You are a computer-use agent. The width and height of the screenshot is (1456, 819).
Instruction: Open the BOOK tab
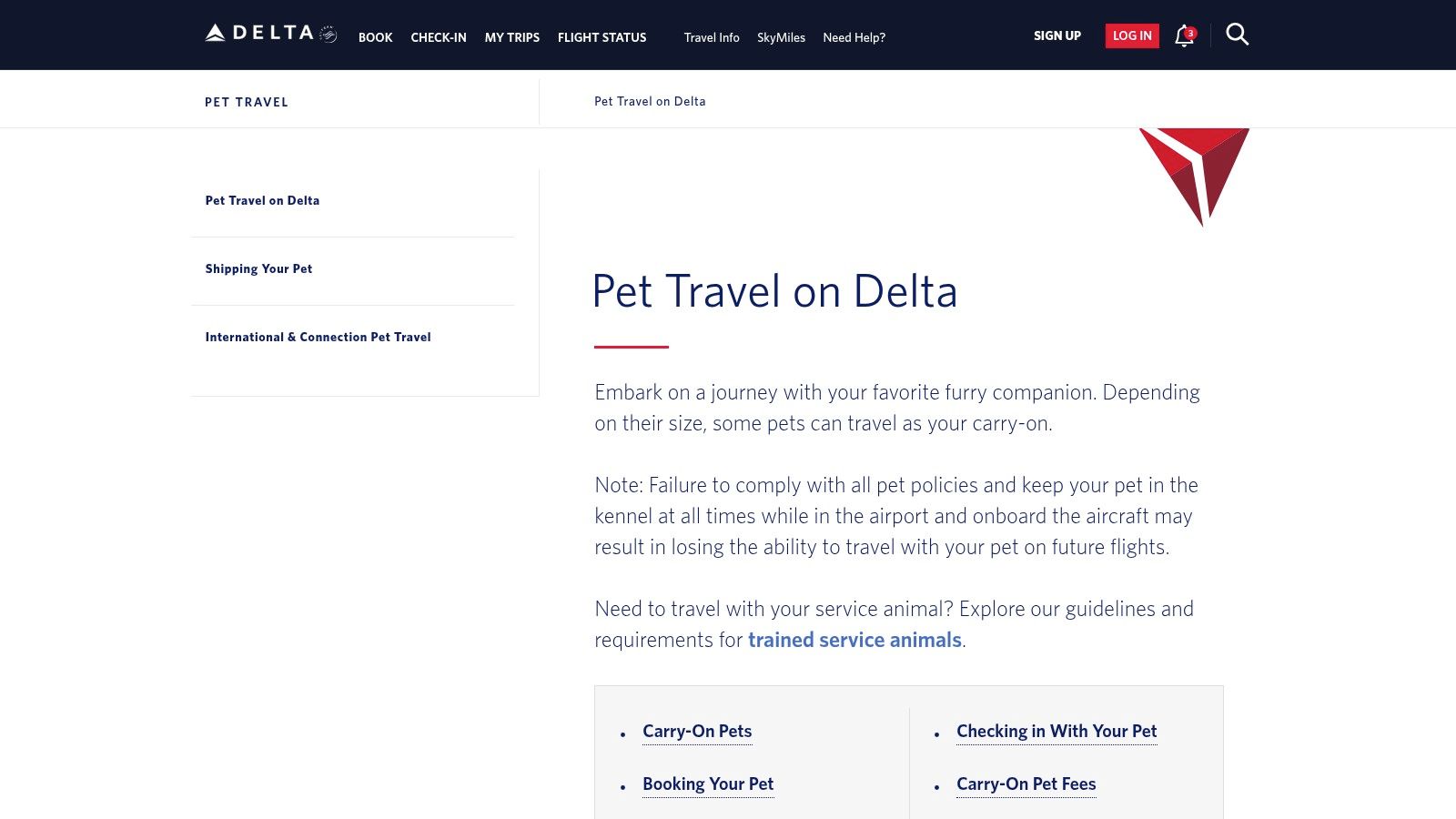pos(375,37)
